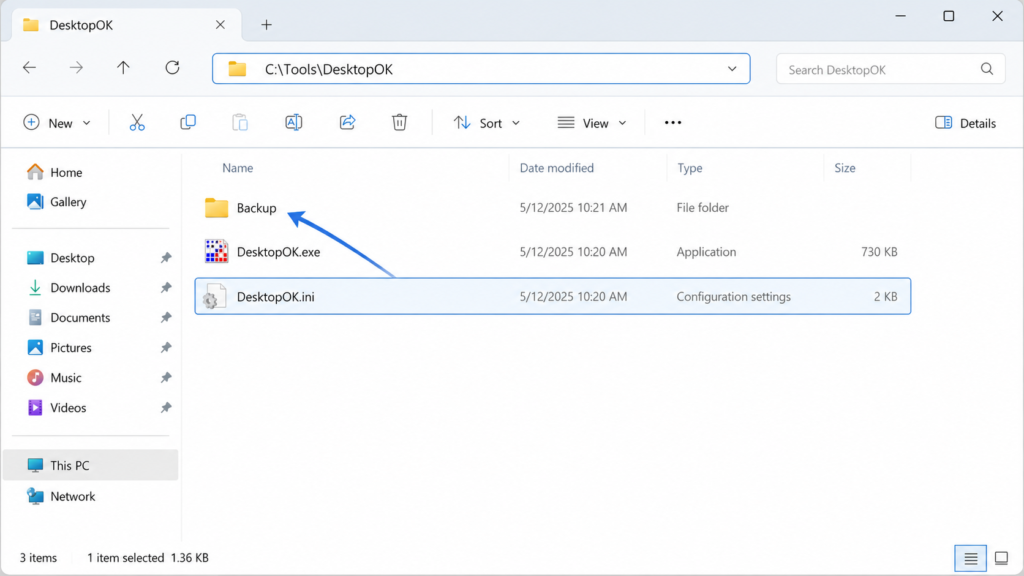
Task: Open Documents in the sidebar
Action: 69,318
